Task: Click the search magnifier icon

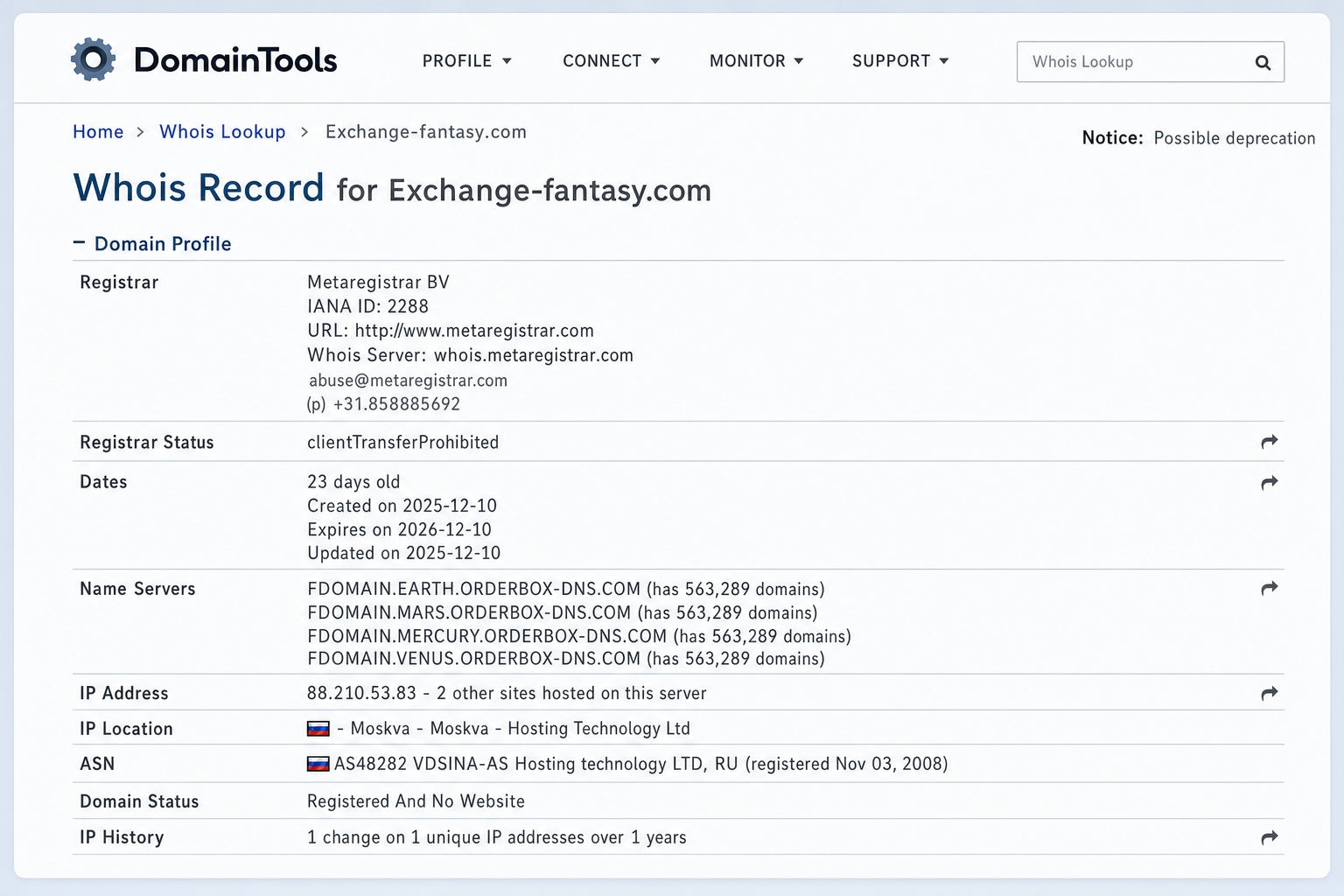Action: click(1263, 62)
